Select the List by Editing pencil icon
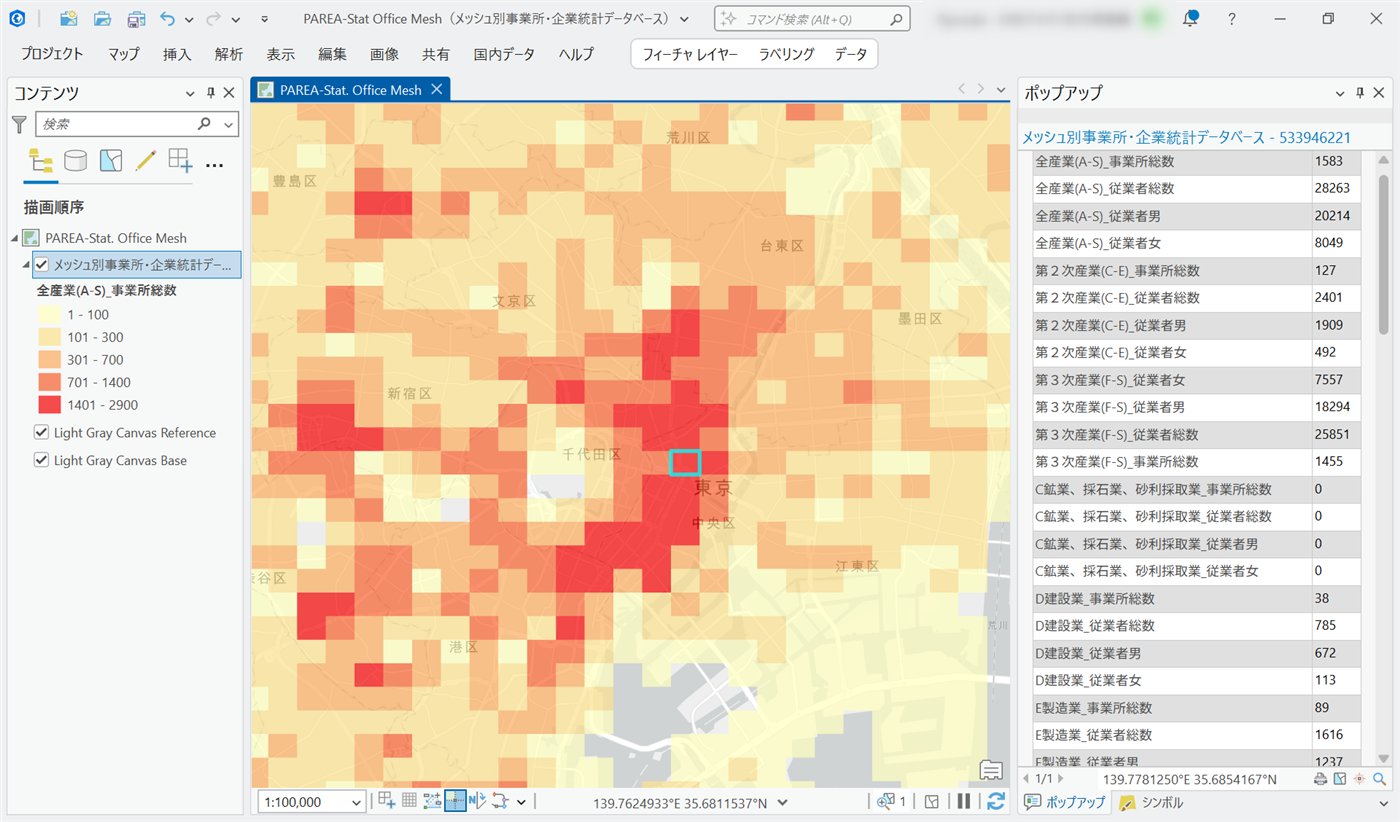The height and width of the screenshot is (822, 1400). [145, 161]
